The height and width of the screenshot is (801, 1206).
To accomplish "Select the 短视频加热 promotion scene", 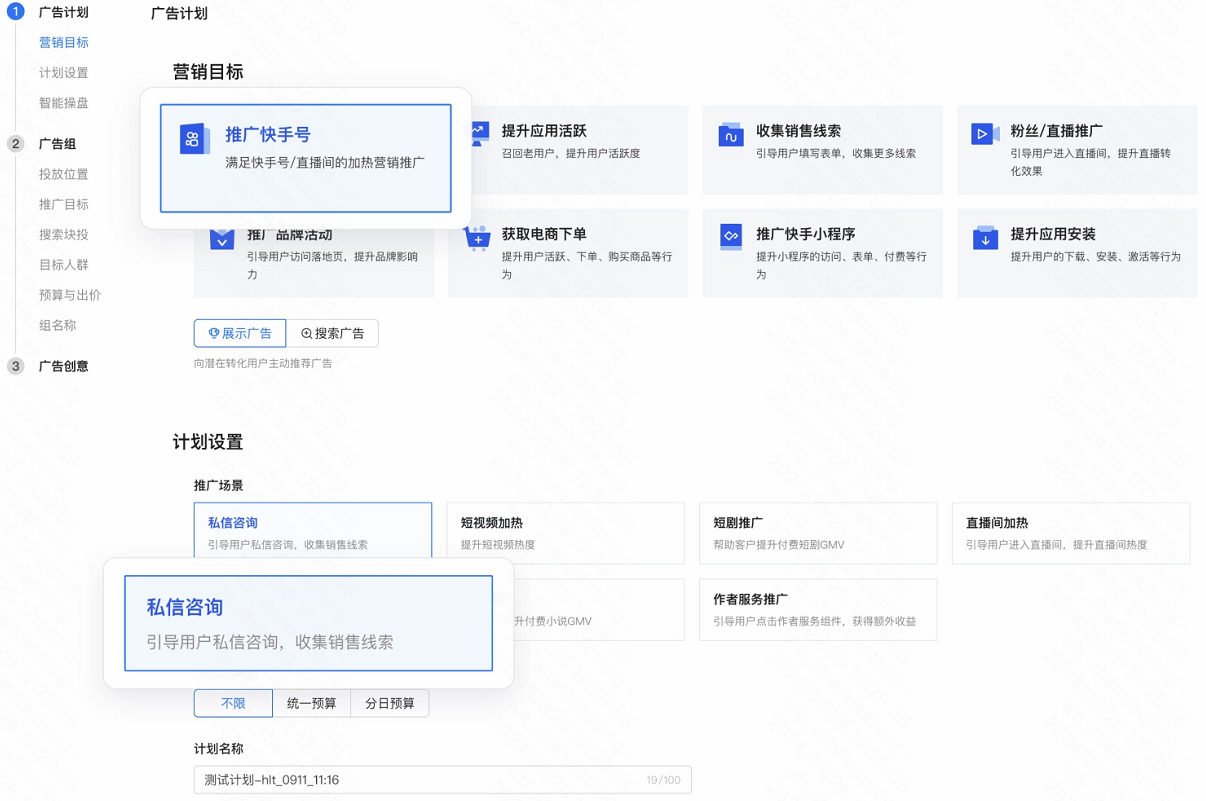I will [565, 533].
